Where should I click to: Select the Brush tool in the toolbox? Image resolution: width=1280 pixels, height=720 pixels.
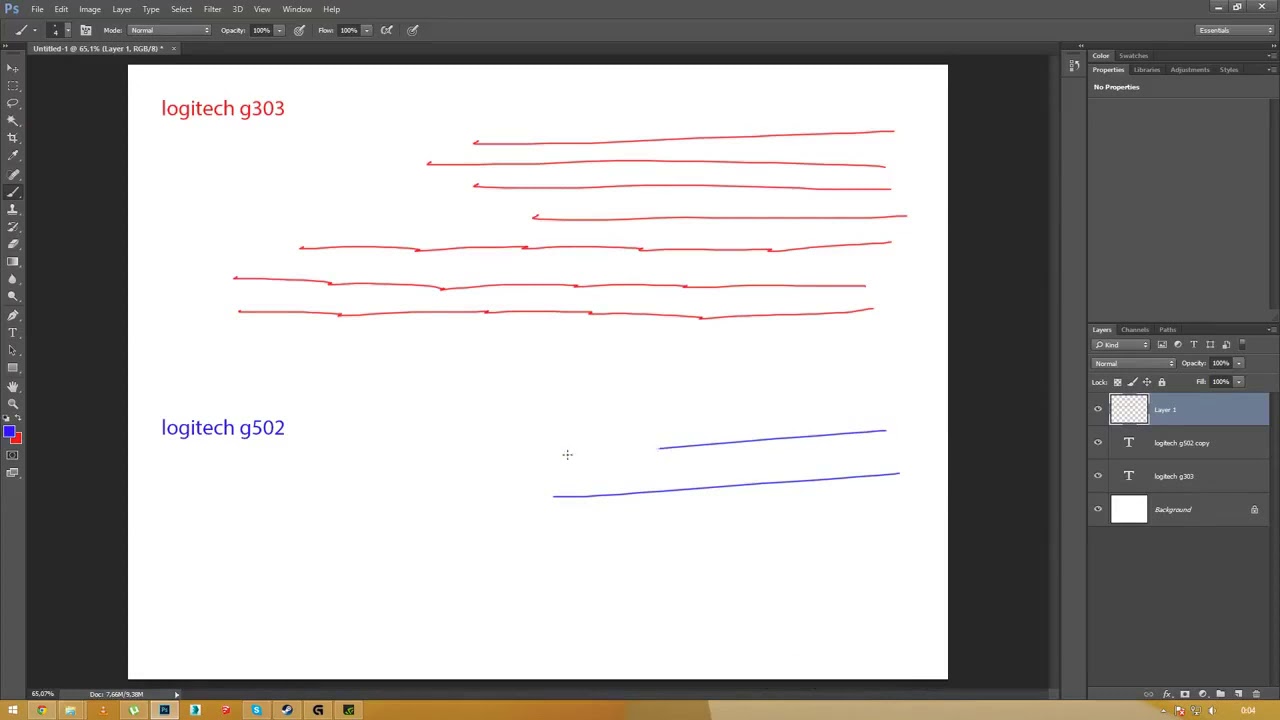point(13,191)
